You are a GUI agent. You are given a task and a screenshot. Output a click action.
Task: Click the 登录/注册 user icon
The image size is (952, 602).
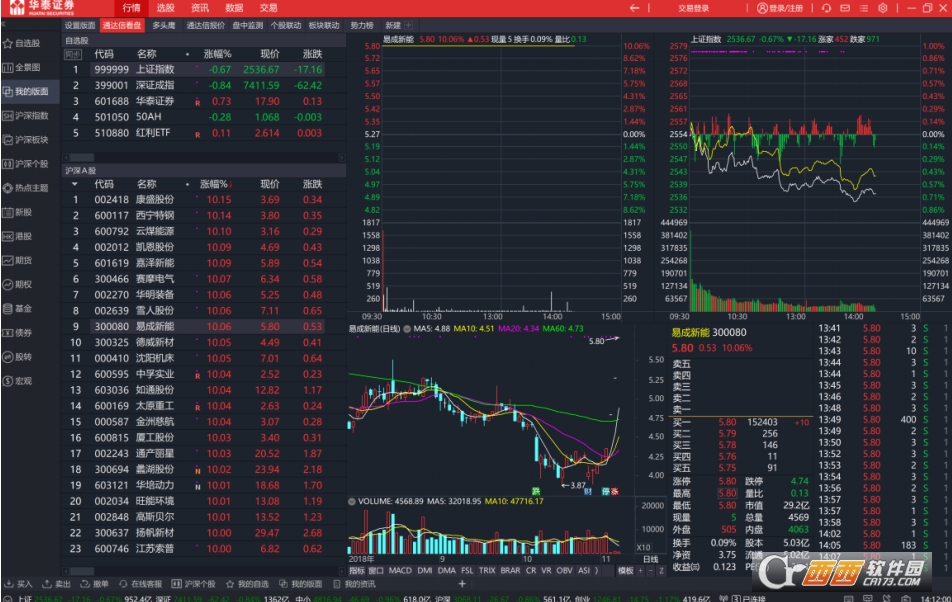pyautogui.click(x=780, y=8)
